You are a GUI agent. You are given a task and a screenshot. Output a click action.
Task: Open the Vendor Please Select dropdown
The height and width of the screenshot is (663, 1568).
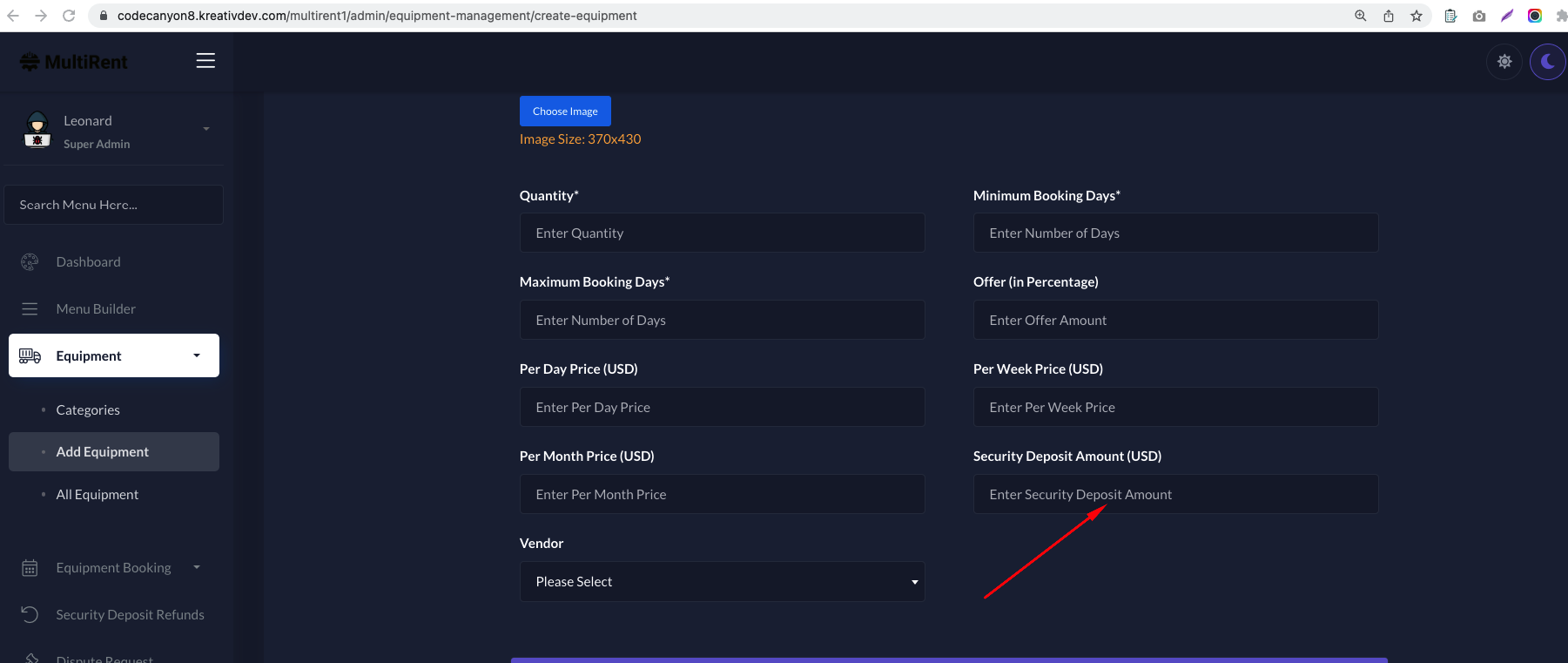coord(722,581)
